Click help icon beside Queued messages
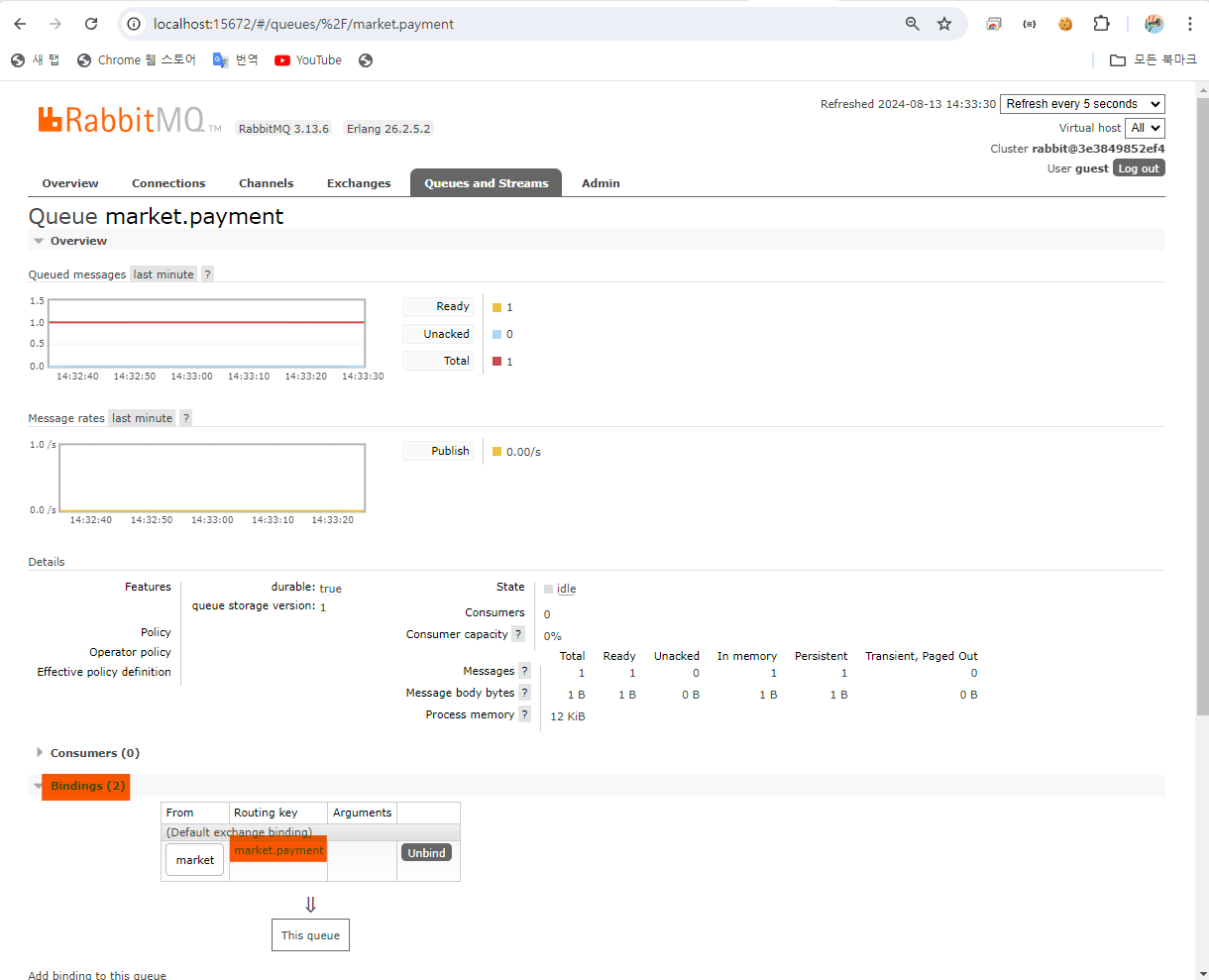The image size is (1209, 980). pyautogui.click(x=207, y=273)
